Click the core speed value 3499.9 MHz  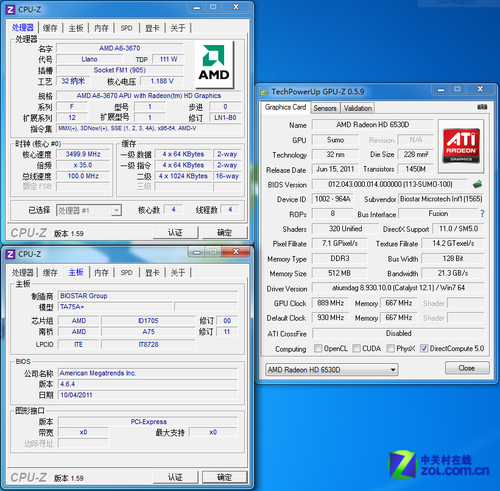(83, 154)
